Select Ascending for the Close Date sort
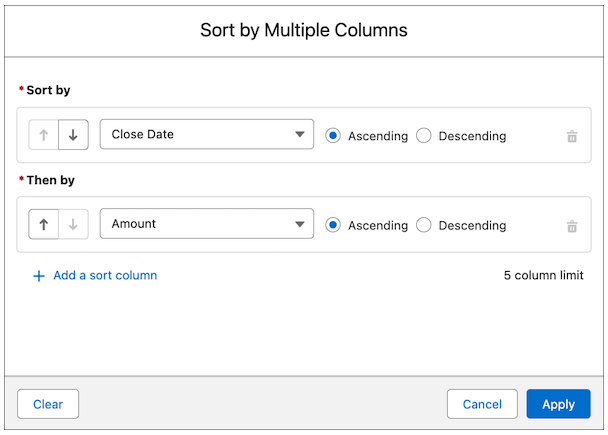The height and width of the screenshot is (435, 608). click(x=334, y=135)
